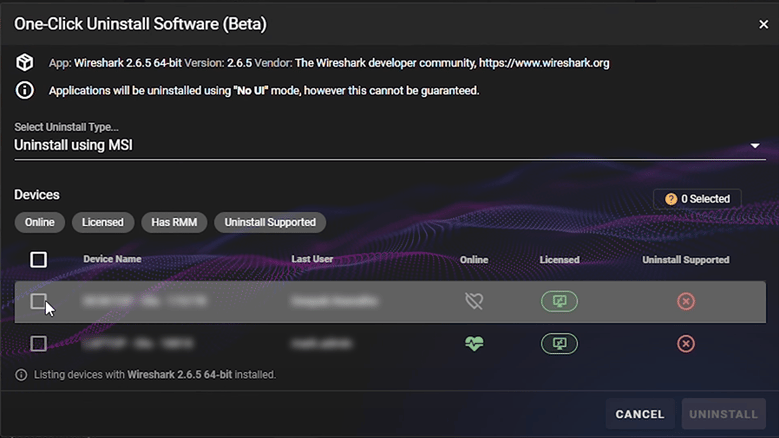Close the One-Click Uninstall dialog with X

pos(764,24)
